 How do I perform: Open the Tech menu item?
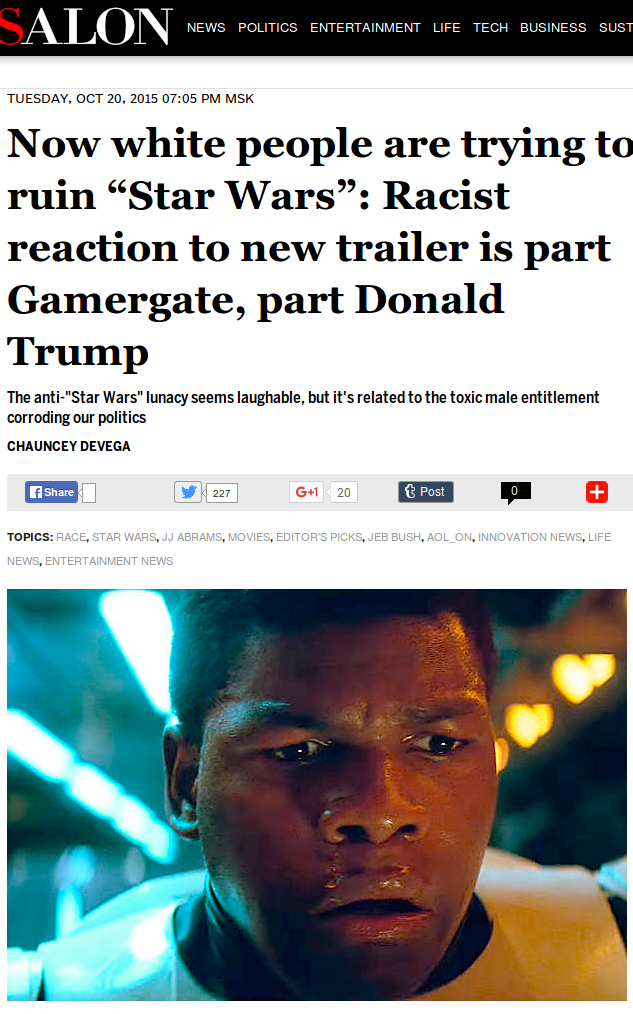[x=490, y=28]
